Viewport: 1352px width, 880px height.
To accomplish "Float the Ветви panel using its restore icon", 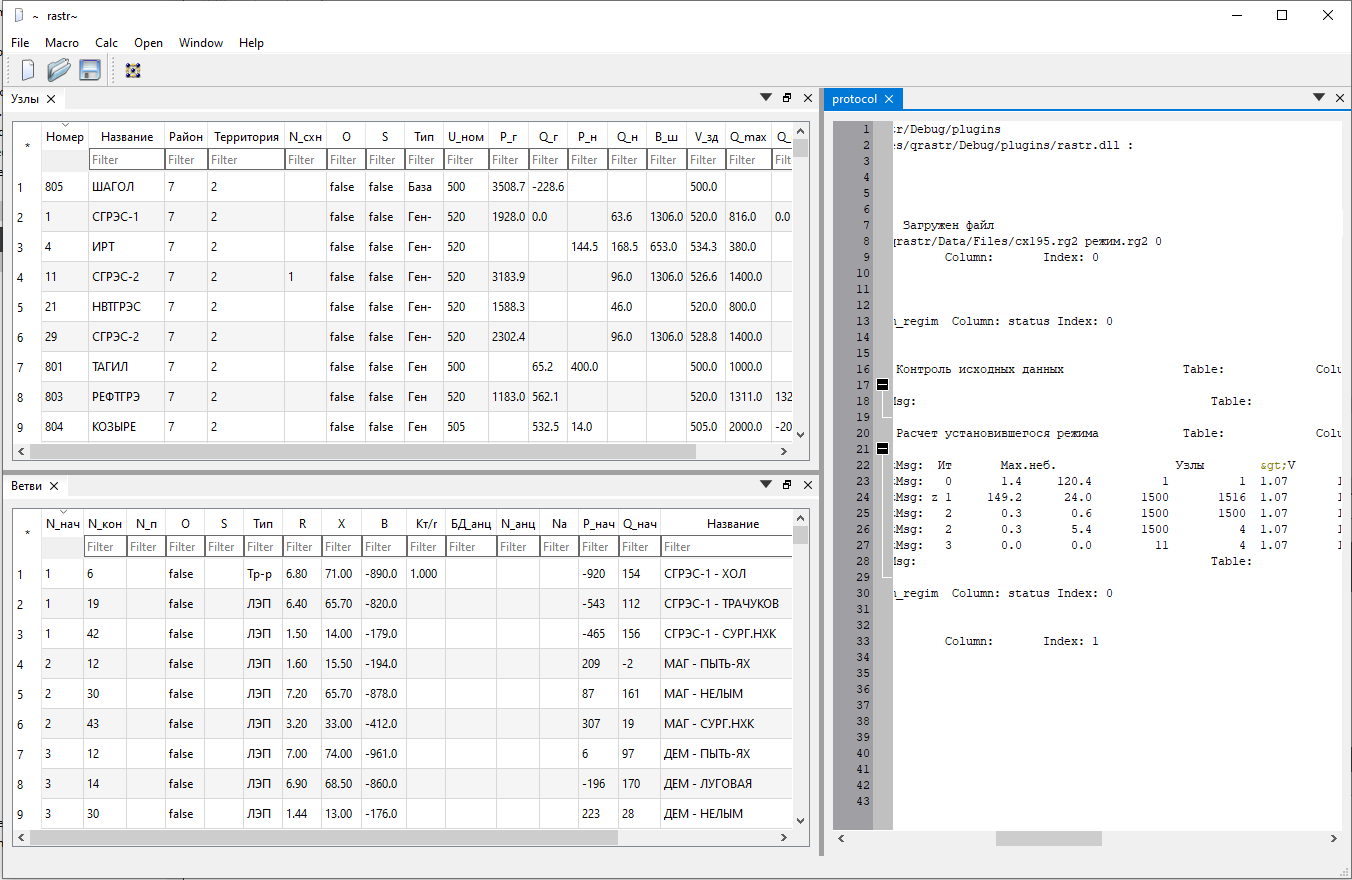I will [x=787, y=485].
